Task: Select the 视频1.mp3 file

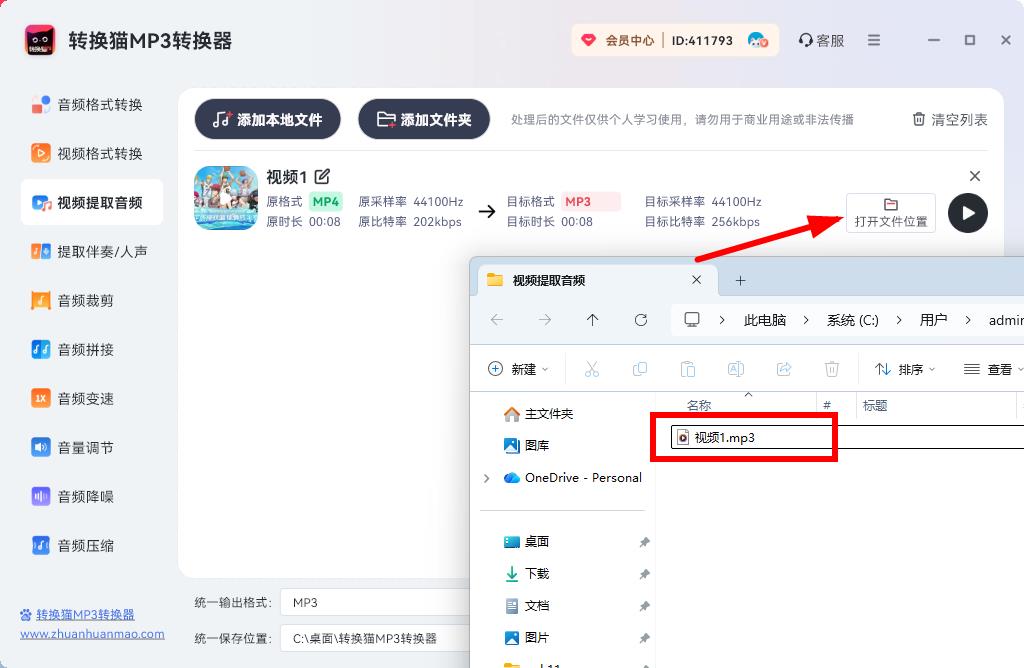Action: 723,438
